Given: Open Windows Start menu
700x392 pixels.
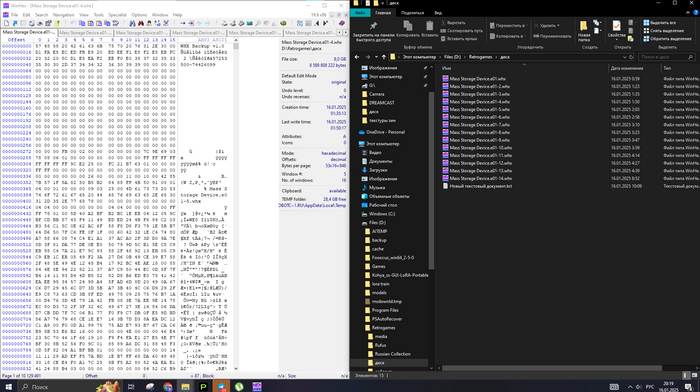Looking at the screenshot, I should (8, 387).
